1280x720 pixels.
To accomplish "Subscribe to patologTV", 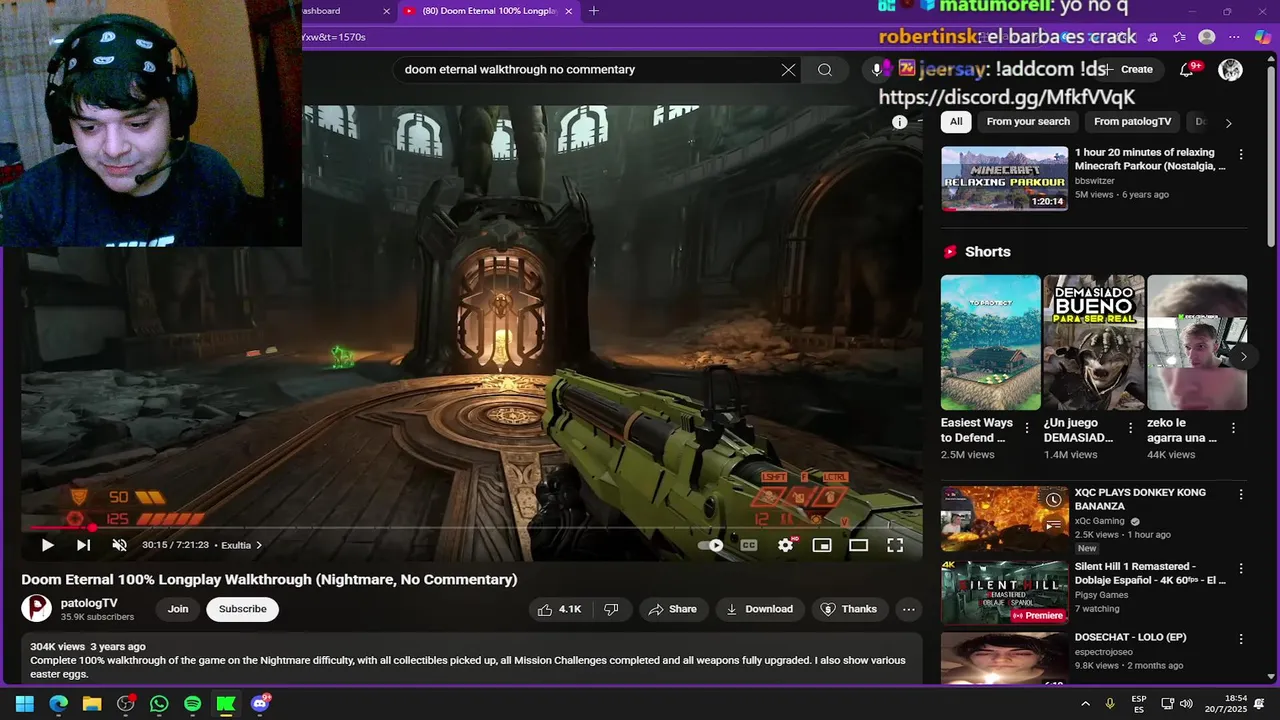I will [243, 609].
